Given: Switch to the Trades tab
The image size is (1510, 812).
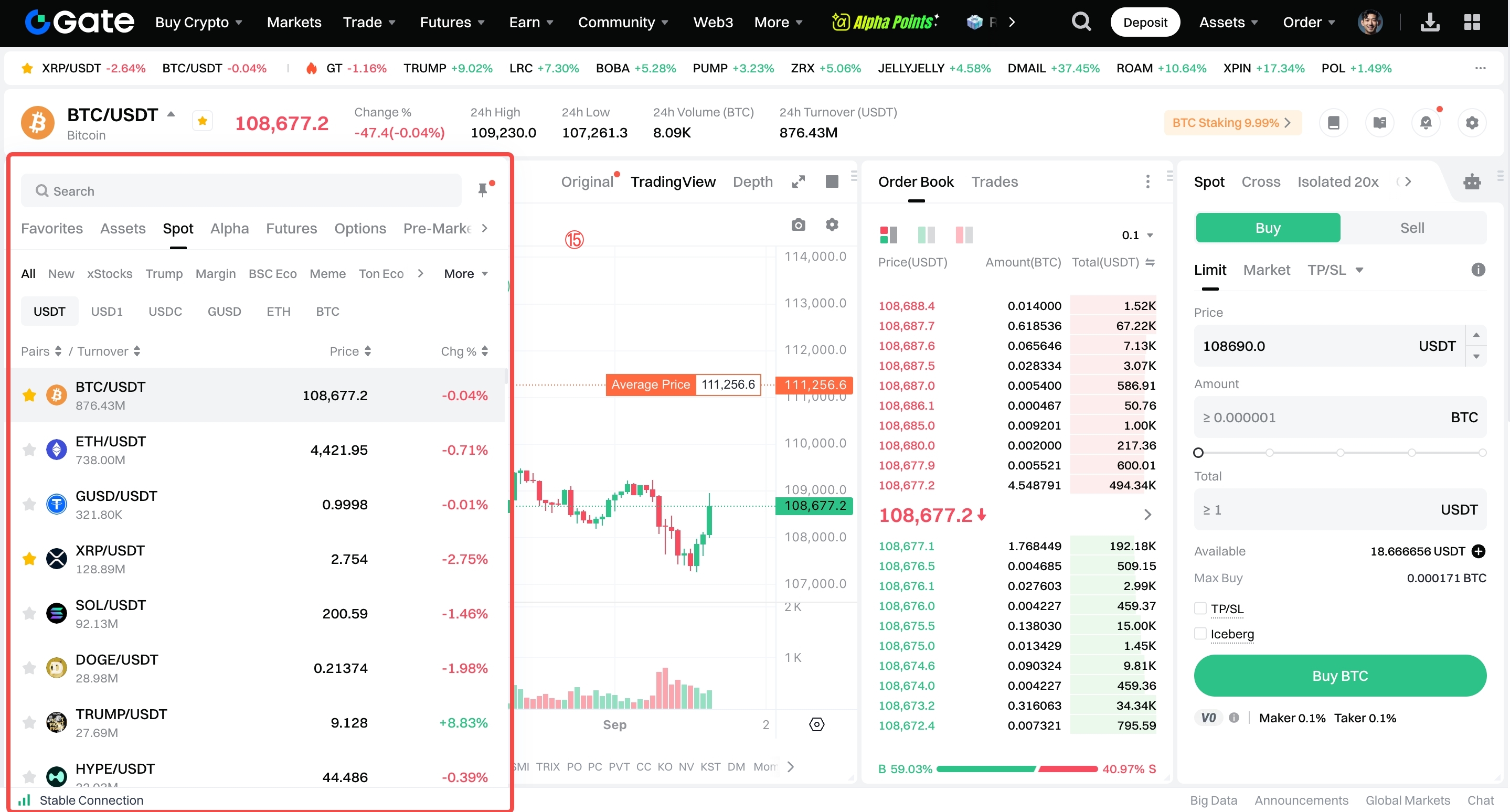Looking at the screenshot, I should click(994, 181).
